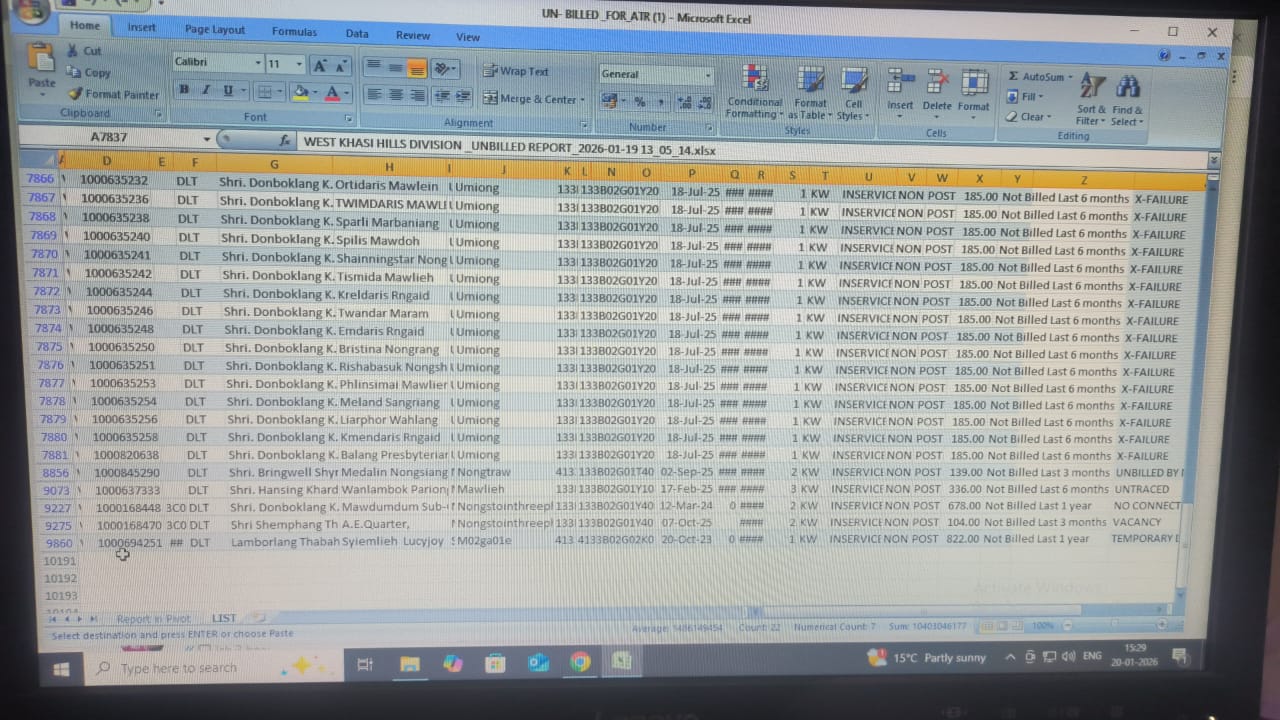This screenshot has height=720, width=1280.
Task: Open the Name Box dropdown arrow
Action: [207, 139]
